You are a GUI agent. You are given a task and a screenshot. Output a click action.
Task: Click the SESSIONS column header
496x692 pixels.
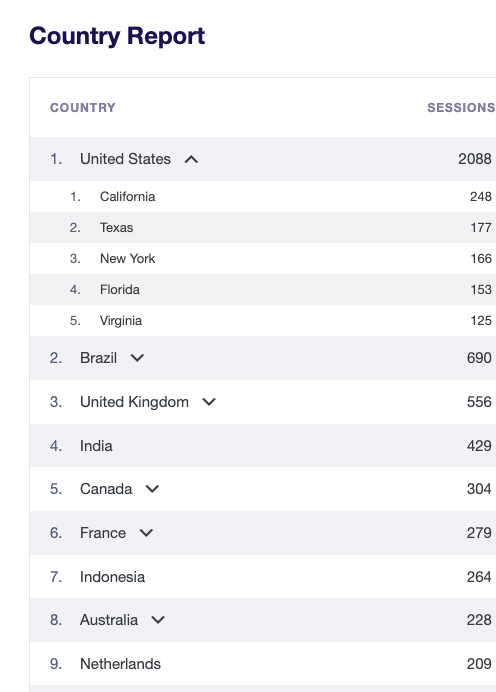click(x=461, y=108)
